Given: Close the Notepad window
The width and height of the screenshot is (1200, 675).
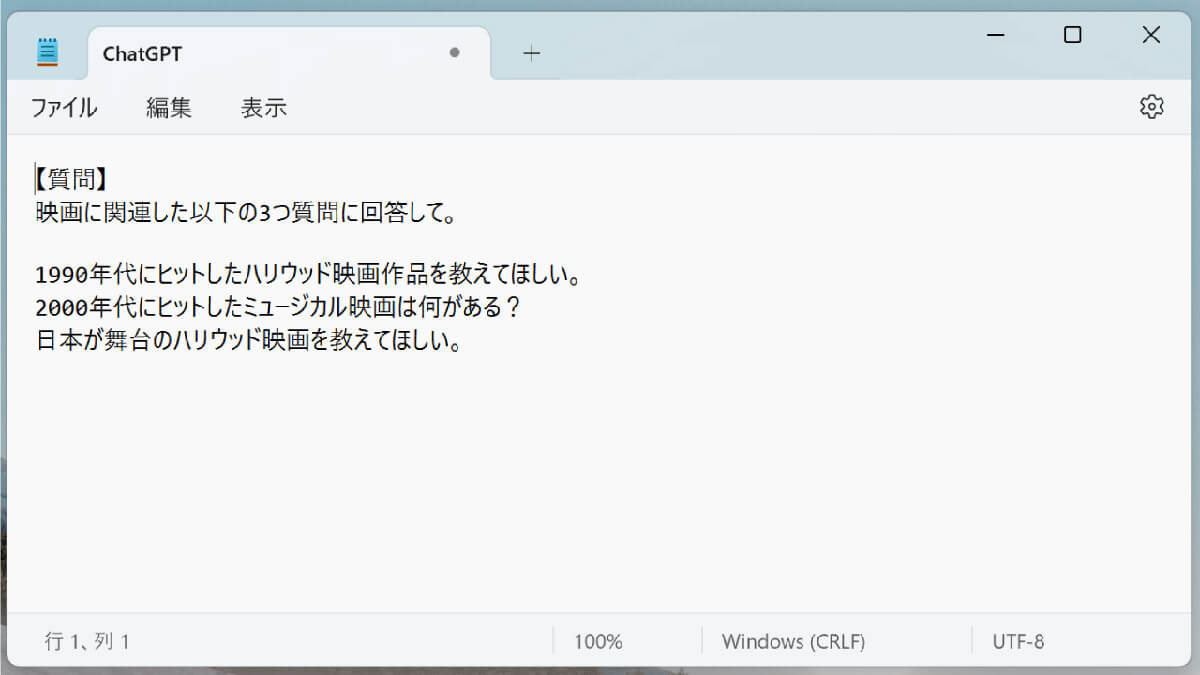Looking at the screenshot, I should coord(1151,35).
